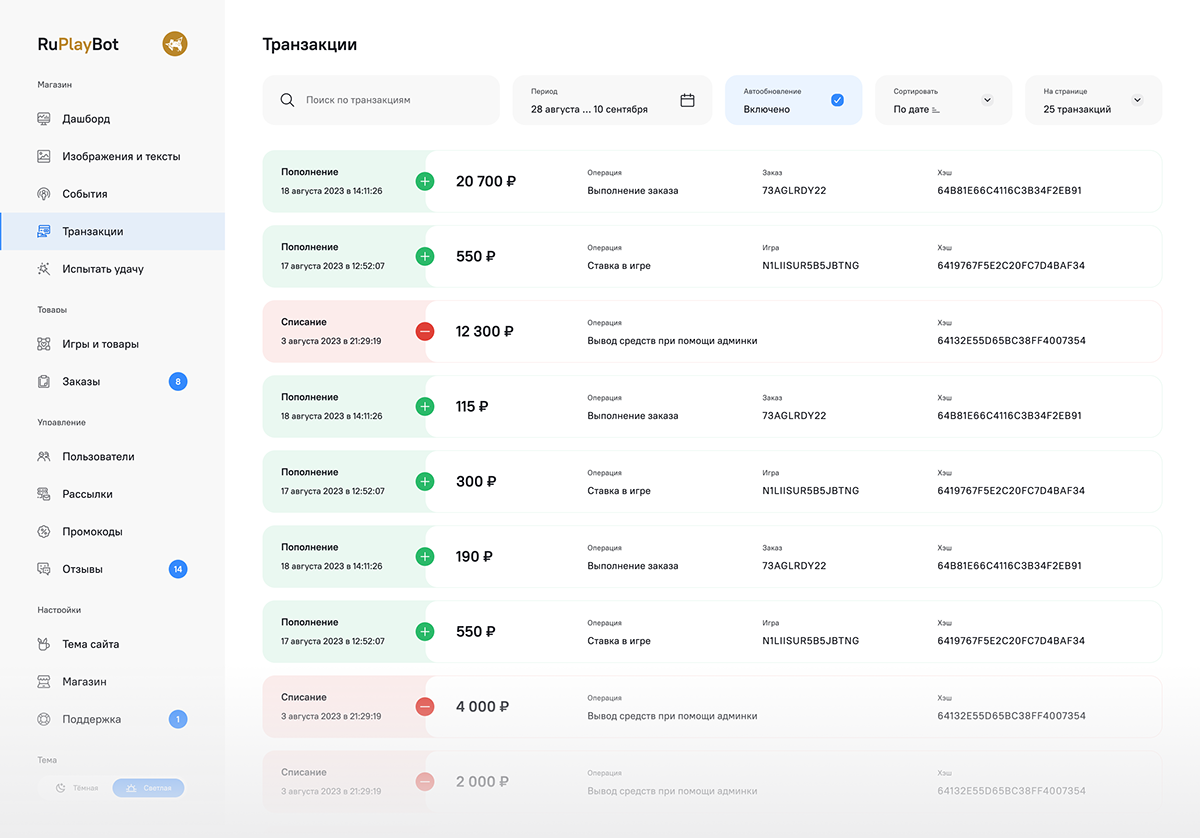Click the 20 700 ₽ amount
This screenshot has height=838, width=1200.
[486, 181]
